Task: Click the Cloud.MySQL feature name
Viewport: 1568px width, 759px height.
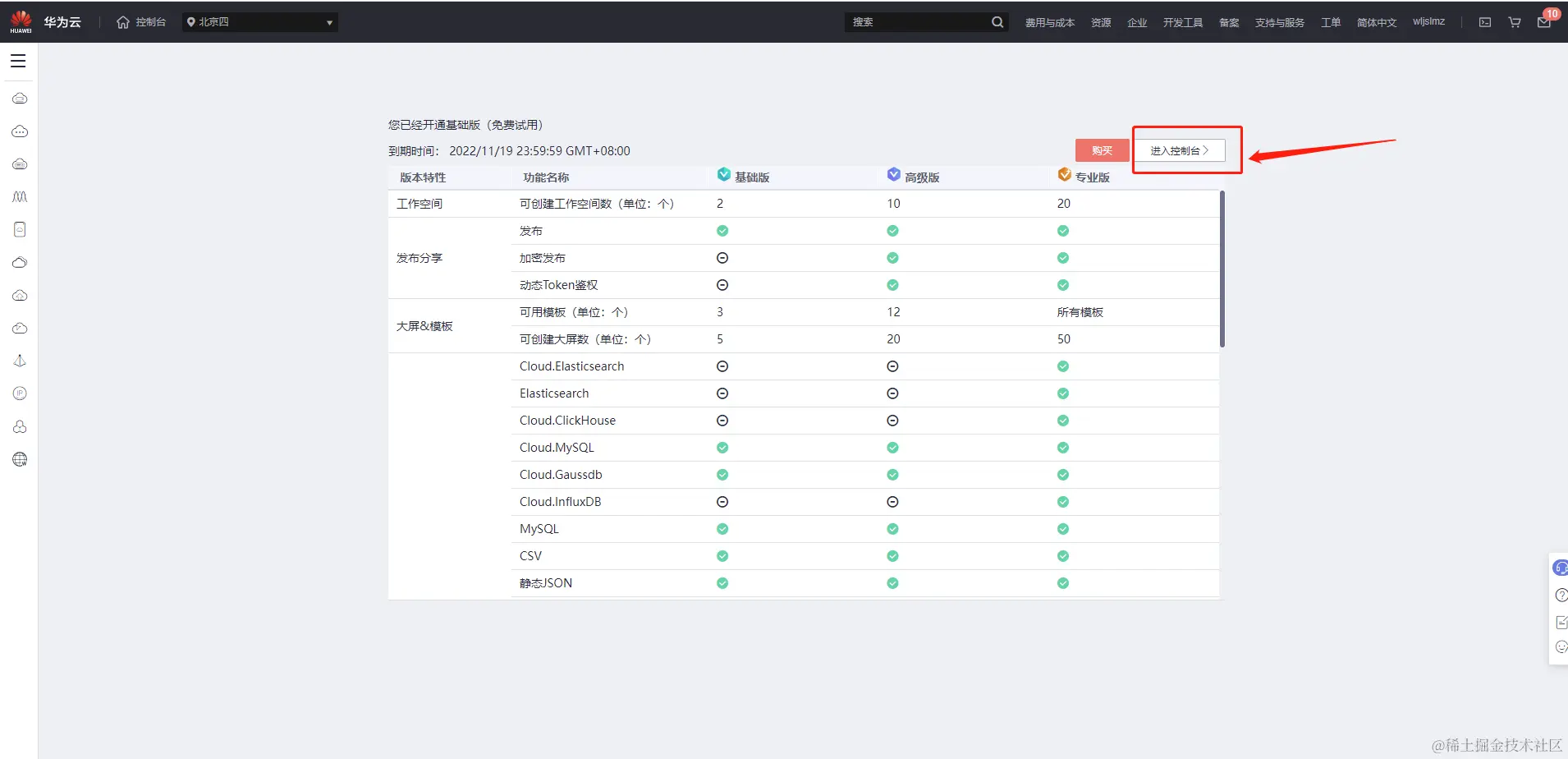Action: click(x=557, y=448)
